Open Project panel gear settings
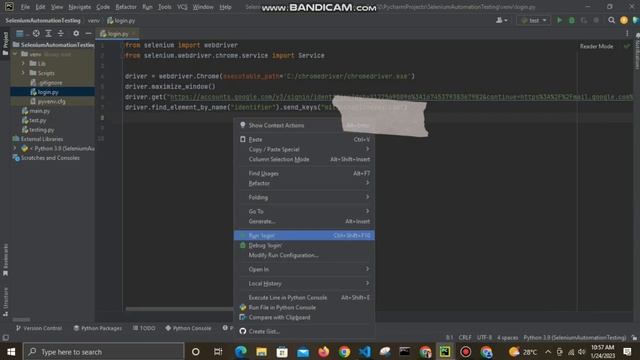 76,33
